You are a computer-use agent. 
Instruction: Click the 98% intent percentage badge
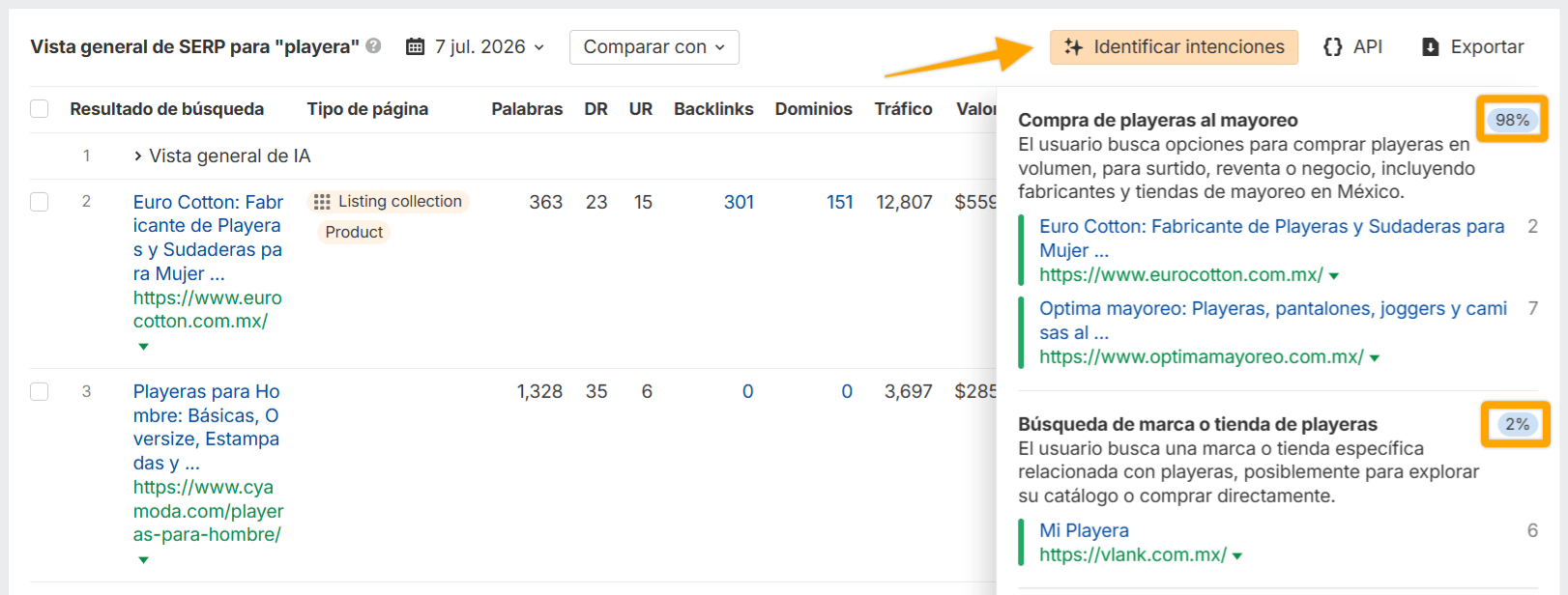click(1512, 120)
